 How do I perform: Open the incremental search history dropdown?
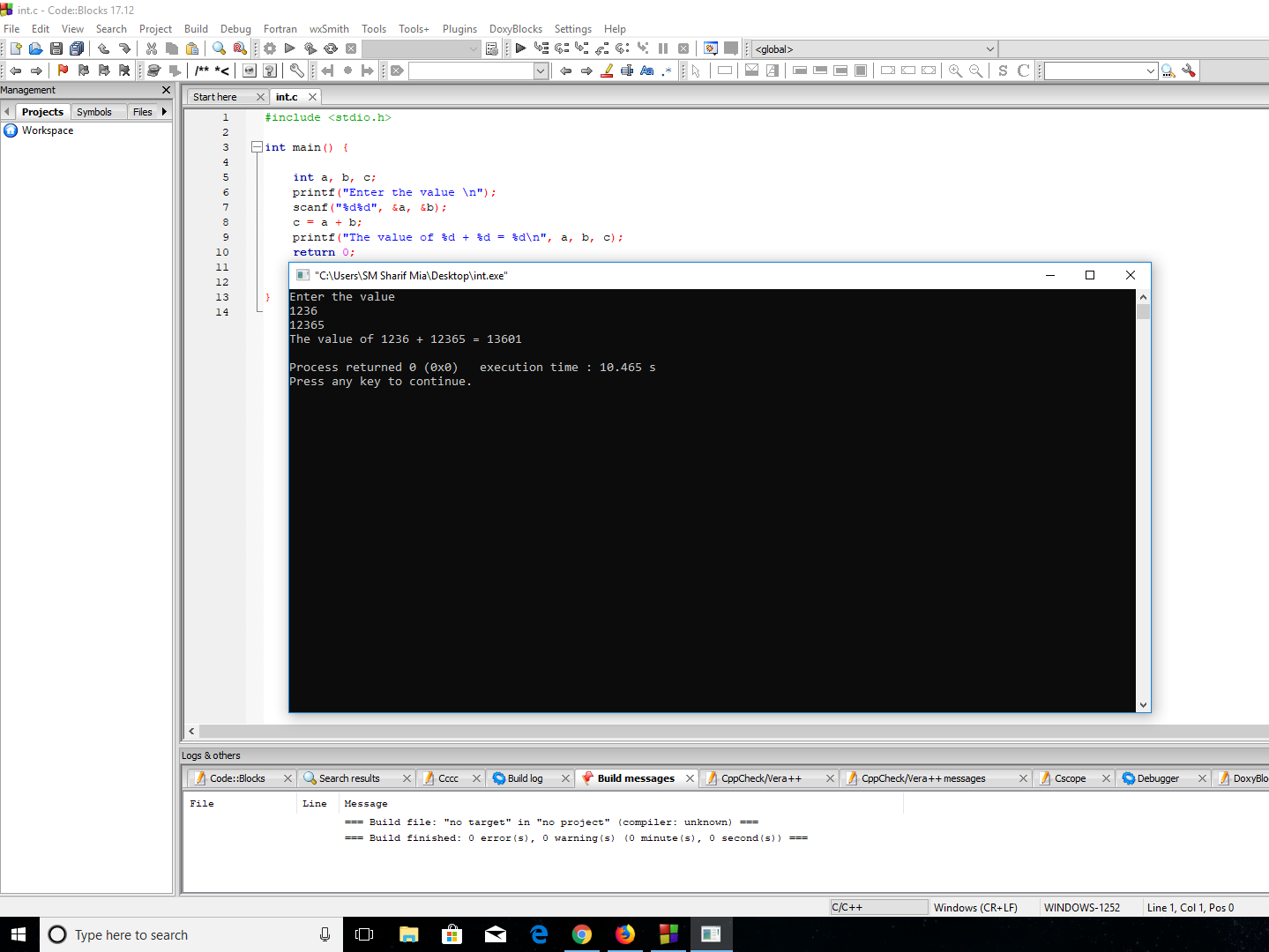[x=1149, y=71]
